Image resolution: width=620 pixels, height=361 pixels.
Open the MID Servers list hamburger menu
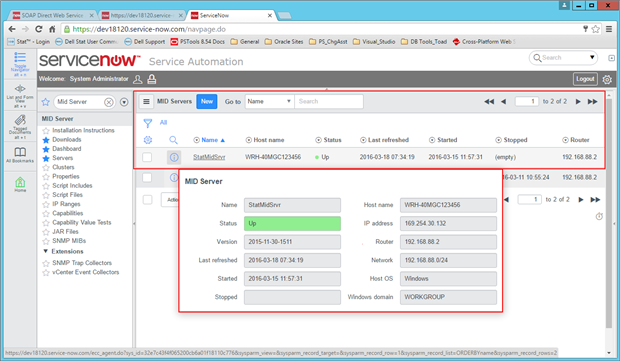[x=146, y=102]
